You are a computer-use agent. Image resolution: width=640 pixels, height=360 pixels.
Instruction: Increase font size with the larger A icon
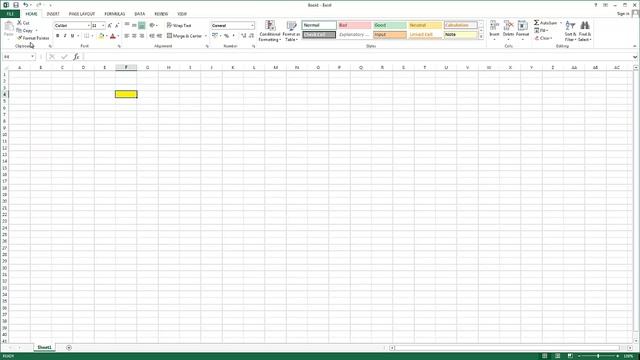point(109,25)
